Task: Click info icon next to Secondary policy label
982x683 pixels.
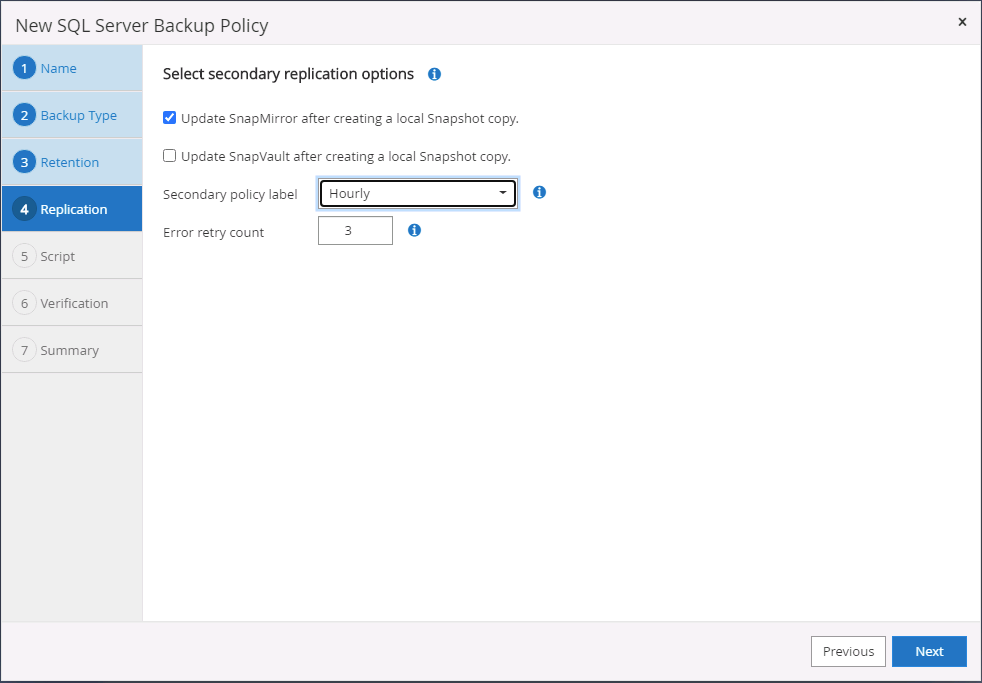Action: [539, 192]
